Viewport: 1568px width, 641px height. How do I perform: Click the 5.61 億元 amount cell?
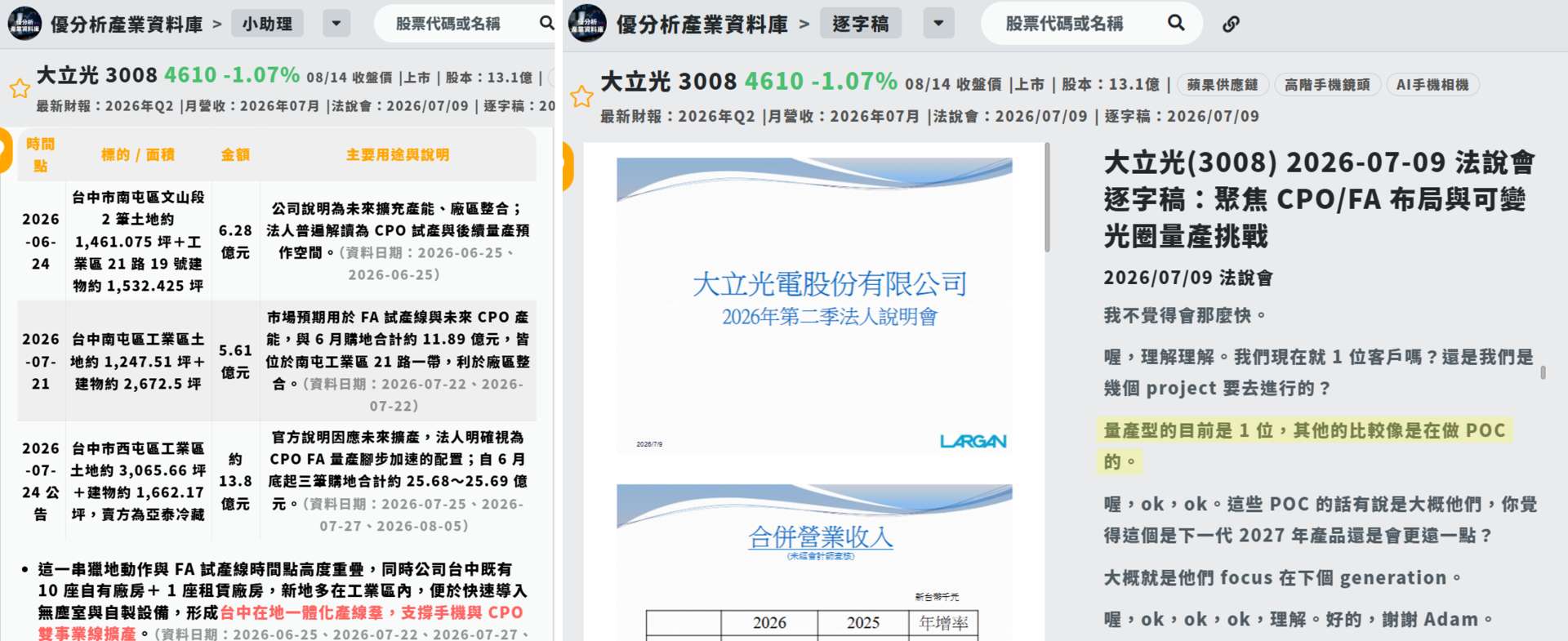click(x=235, y=361)
